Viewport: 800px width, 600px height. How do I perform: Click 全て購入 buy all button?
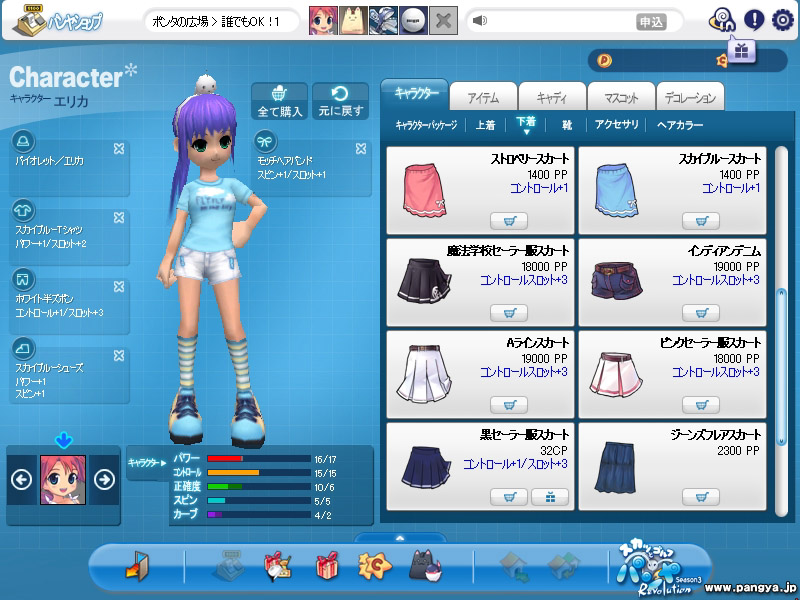[x=280, y=102]
